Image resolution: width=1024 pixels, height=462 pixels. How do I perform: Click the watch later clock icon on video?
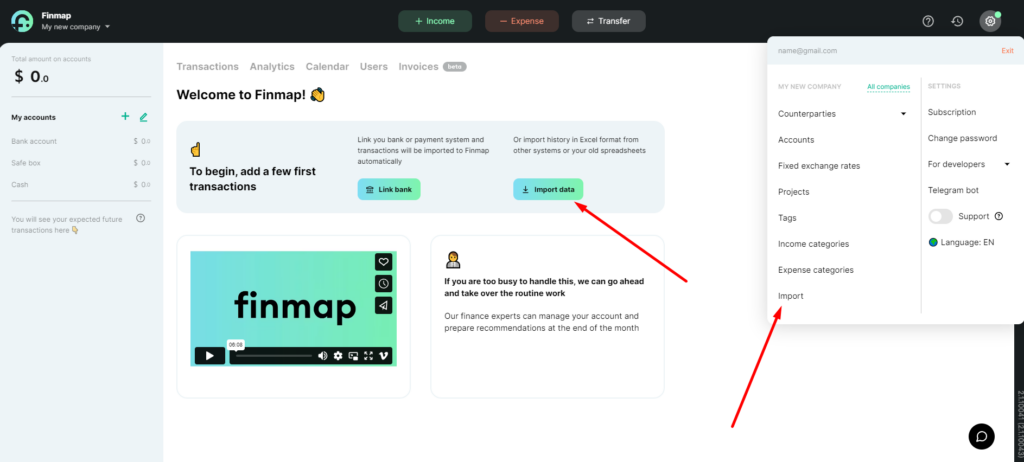point(383,284)
